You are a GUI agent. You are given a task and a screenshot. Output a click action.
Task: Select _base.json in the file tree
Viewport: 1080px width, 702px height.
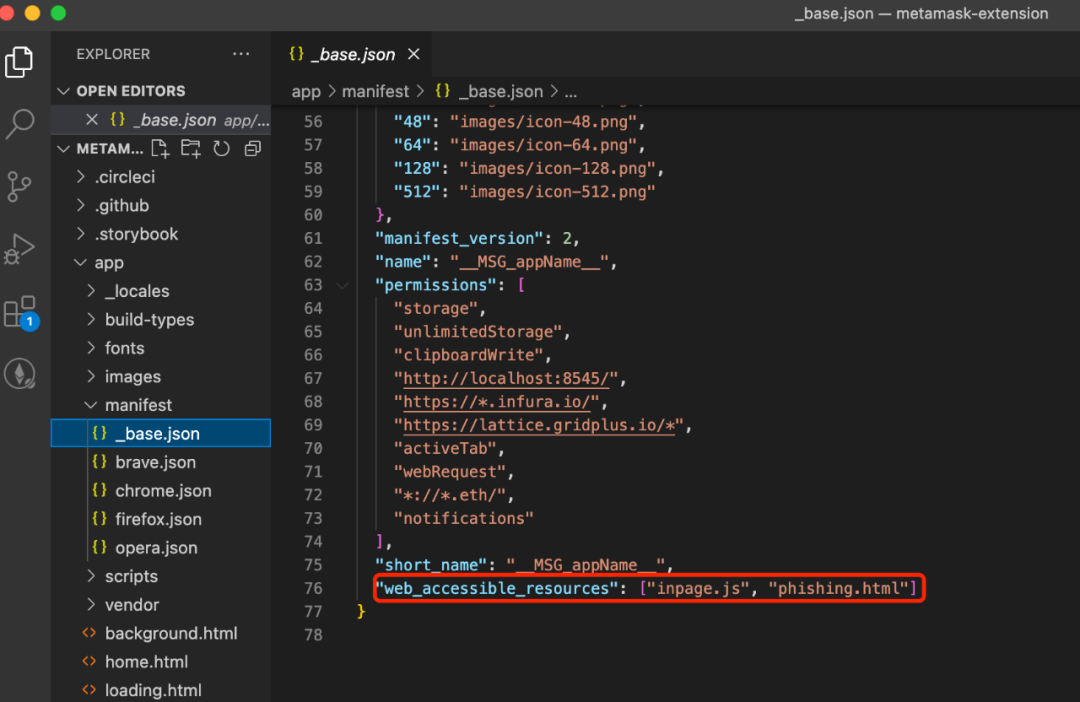(160, 433)
